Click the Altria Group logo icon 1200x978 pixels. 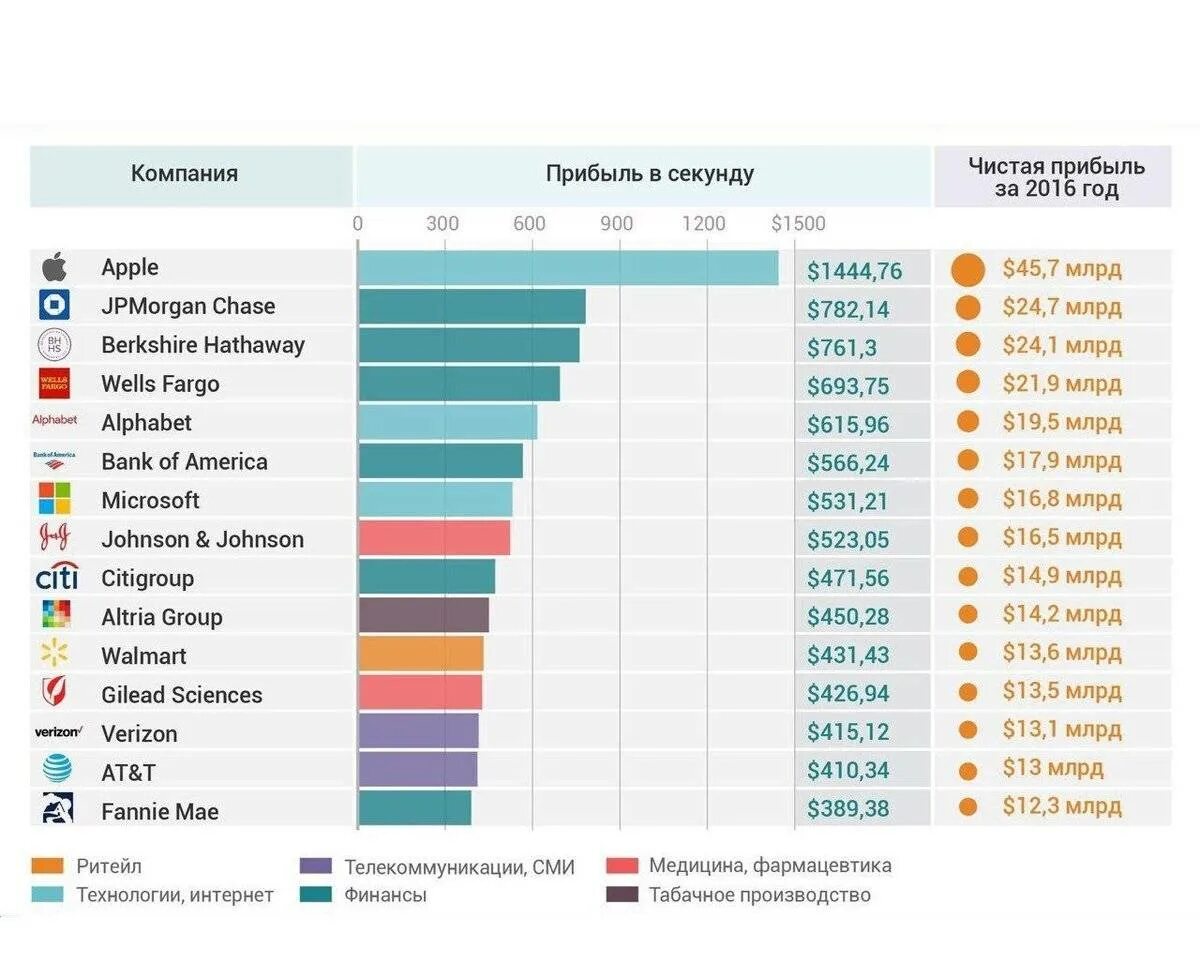[56, 615]
